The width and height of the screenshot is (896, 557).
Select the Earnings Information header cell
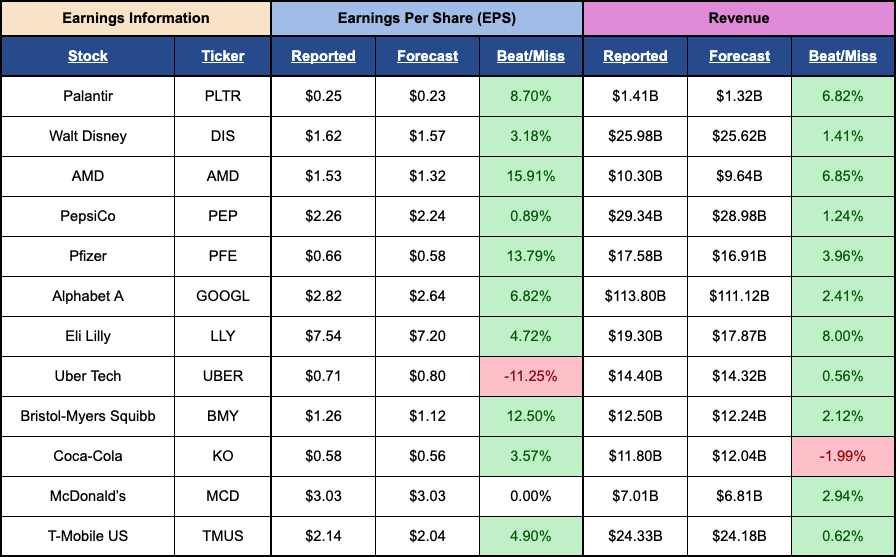coord(136,18)
